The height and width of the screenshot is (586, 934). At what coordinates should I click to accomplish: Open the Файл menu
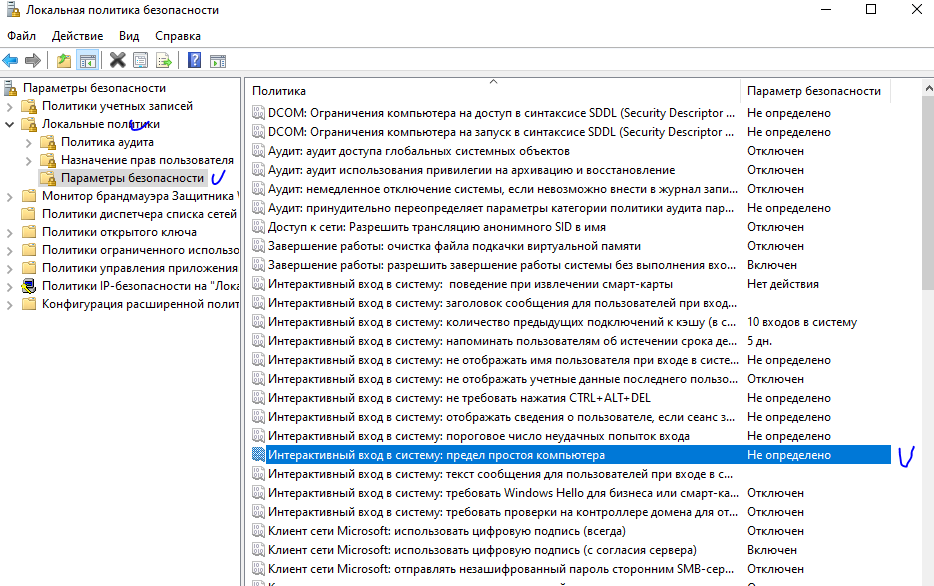(21, 36)
